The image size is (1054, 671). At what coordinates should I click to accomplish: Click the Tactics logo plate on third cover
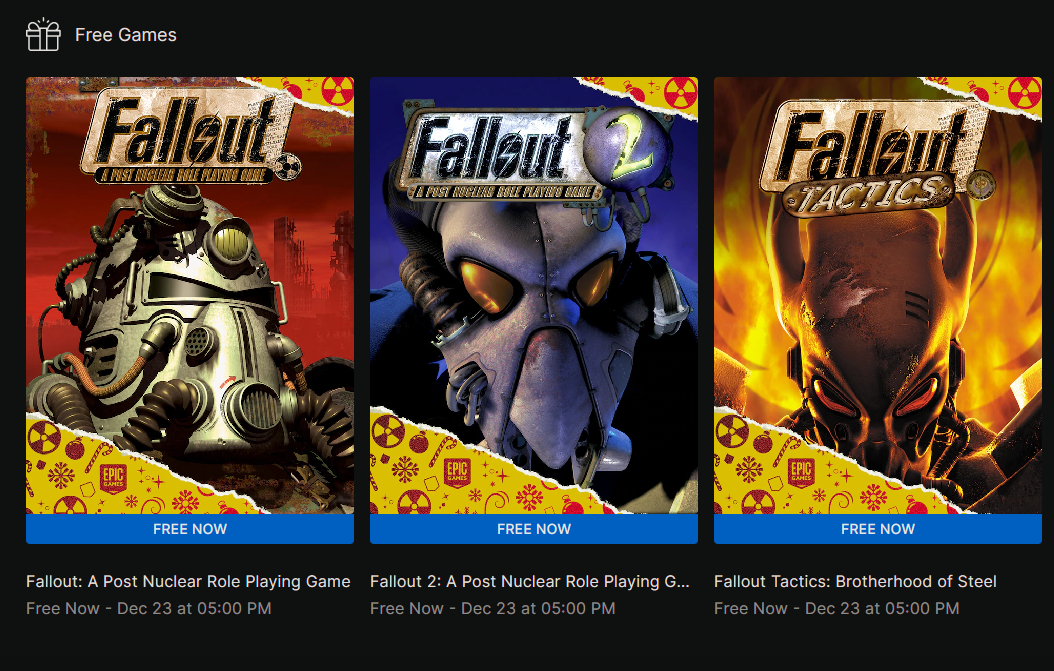pyautogui.click(x=868, y=194)
